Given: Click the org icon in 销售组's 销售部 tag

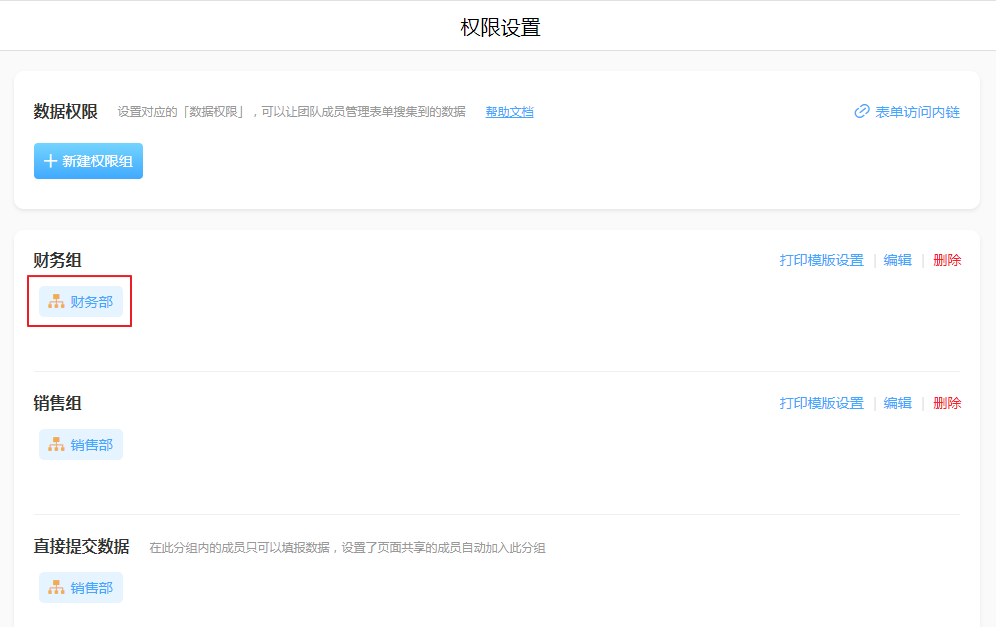Looking at the screenshot, I should 56,445.
